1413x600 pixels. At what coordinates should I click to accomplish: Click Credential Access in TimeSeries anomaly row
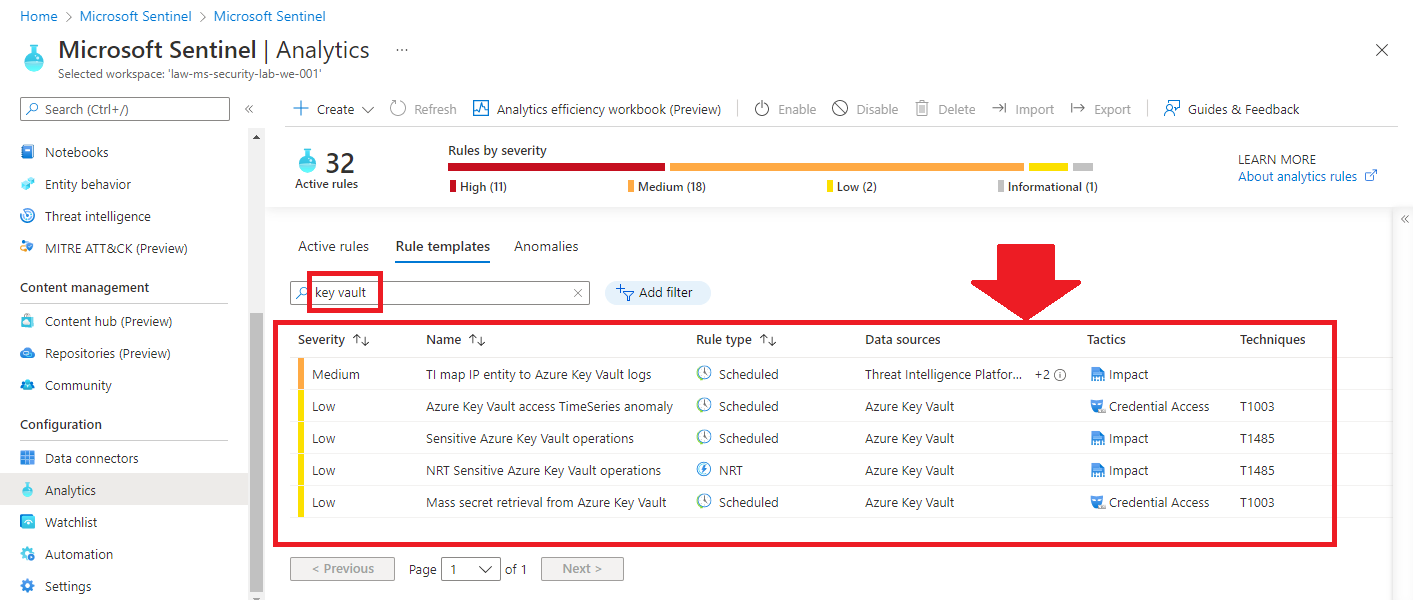1150,407
